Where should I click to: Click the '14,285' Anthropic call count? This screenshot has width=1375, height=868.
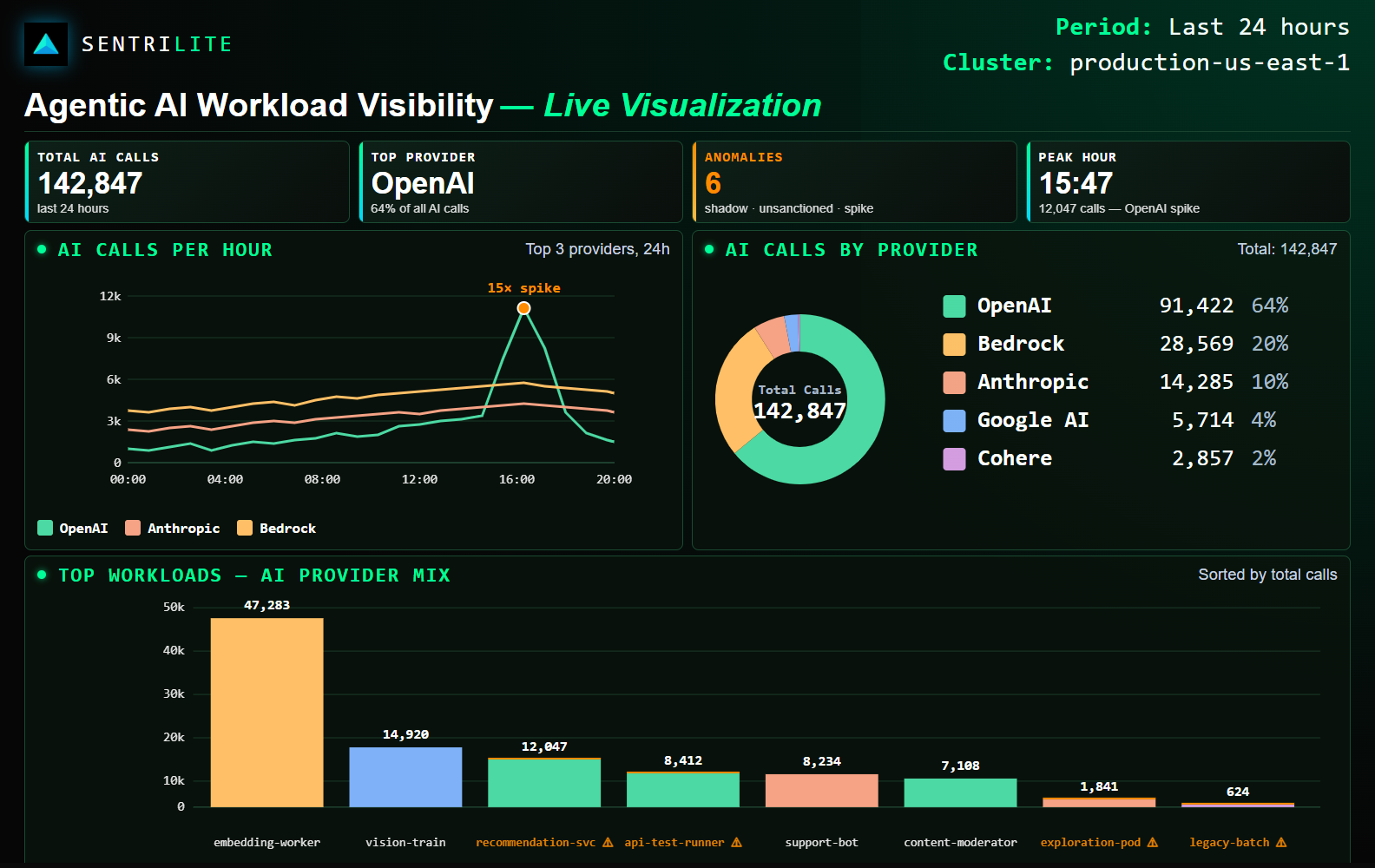[x=1196, y=382]
